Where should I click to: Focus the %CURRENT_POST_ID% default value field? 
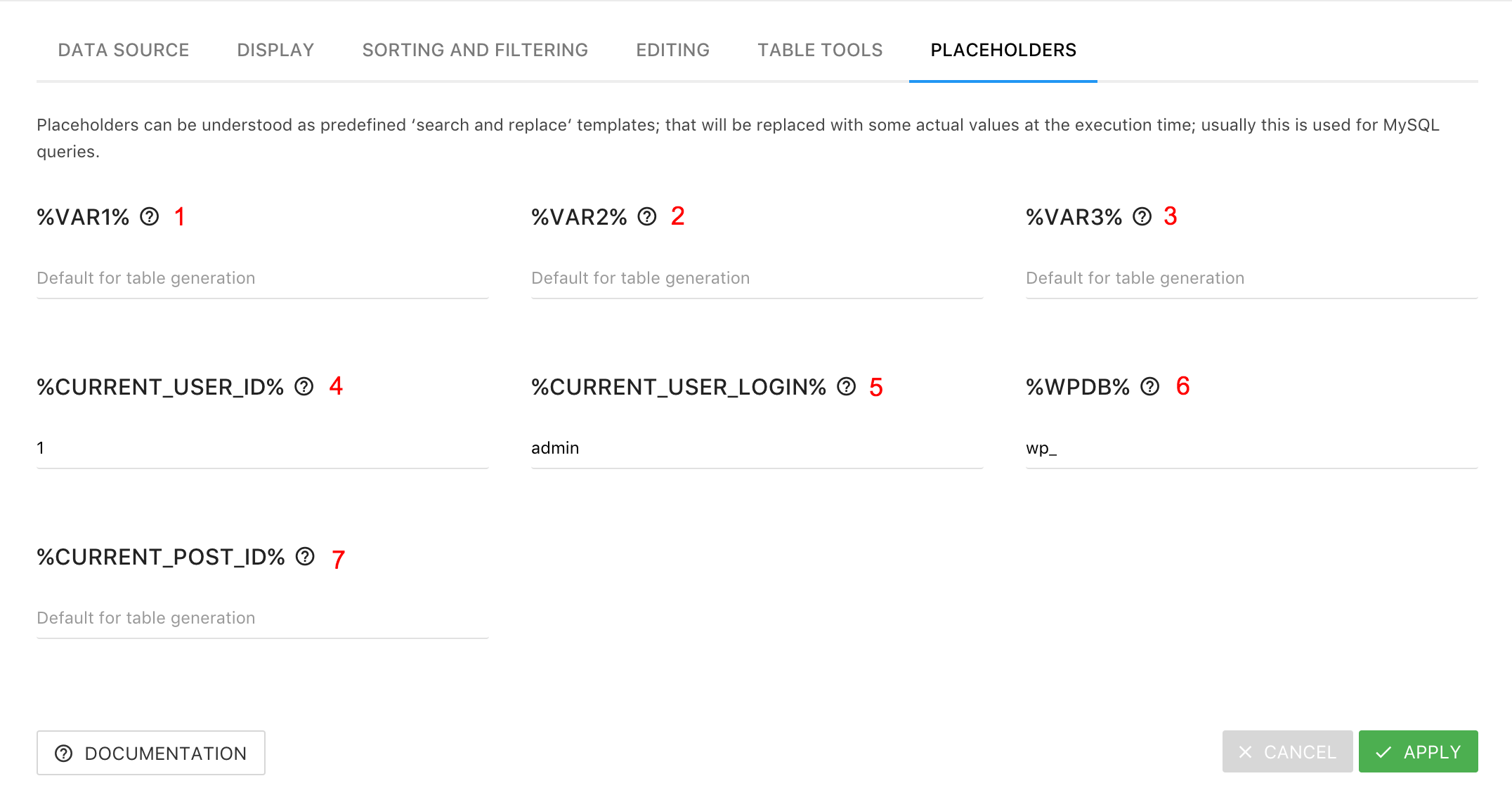[263, 618]
